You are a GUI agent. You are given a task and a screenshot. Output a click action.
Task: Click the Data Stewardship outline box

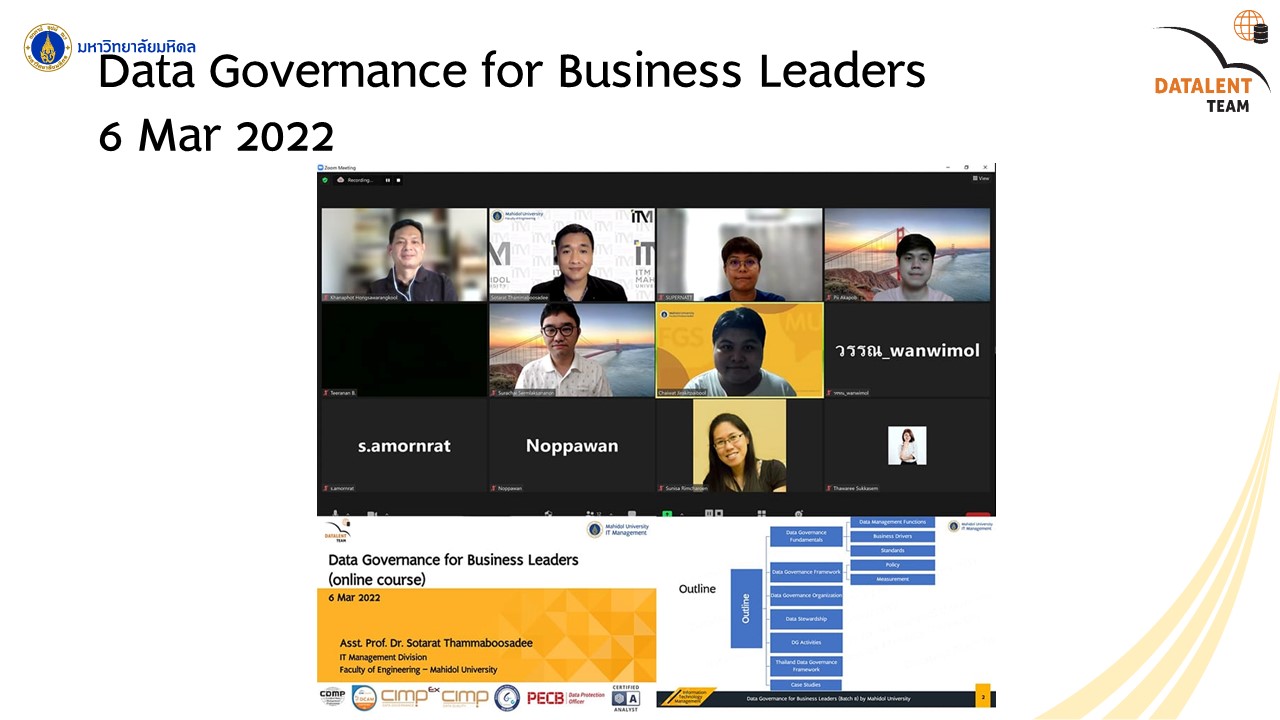[806, 619]
